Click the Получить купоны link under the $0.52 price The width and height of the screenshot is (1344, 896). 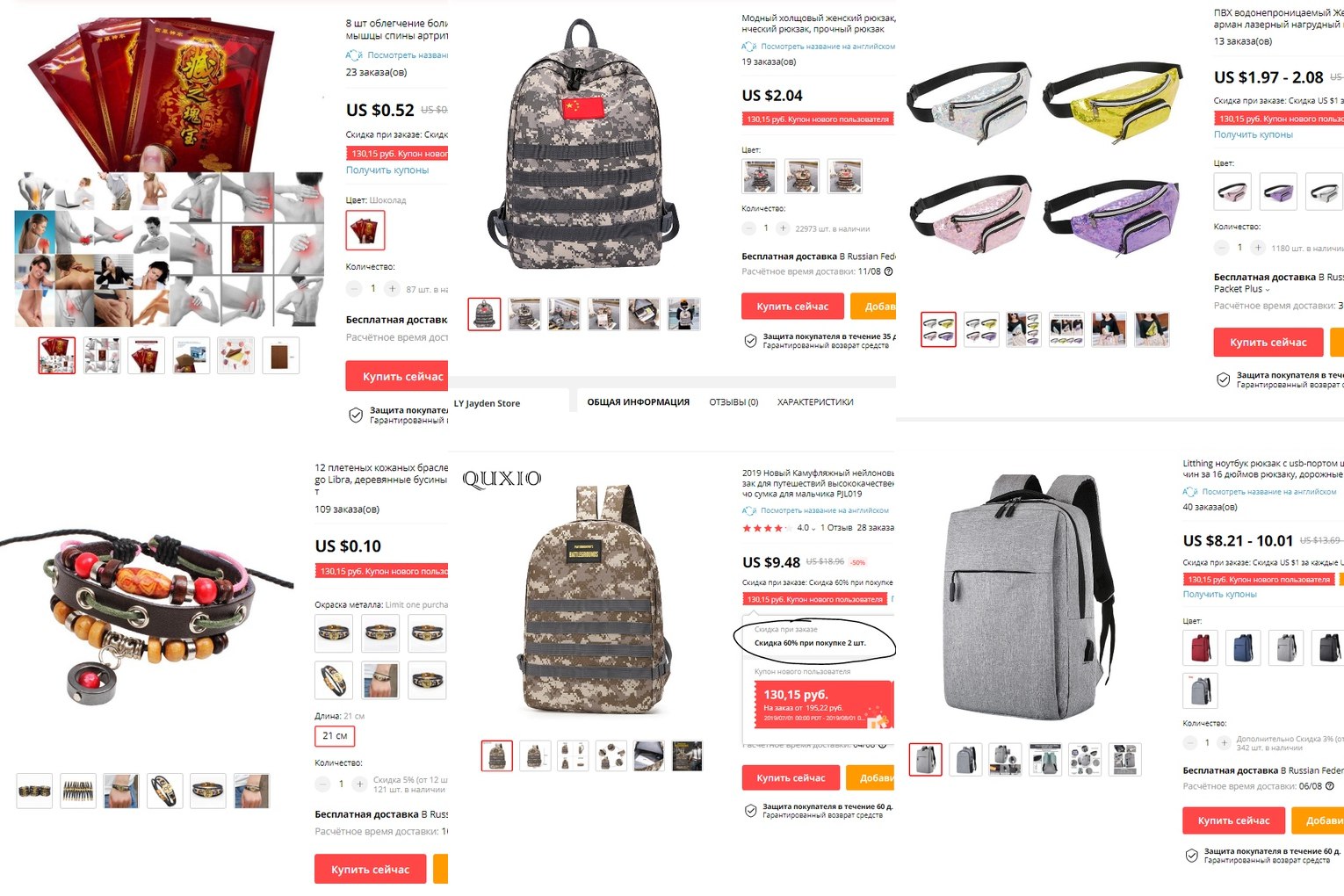pyautogui.click(x=387, y=170)
